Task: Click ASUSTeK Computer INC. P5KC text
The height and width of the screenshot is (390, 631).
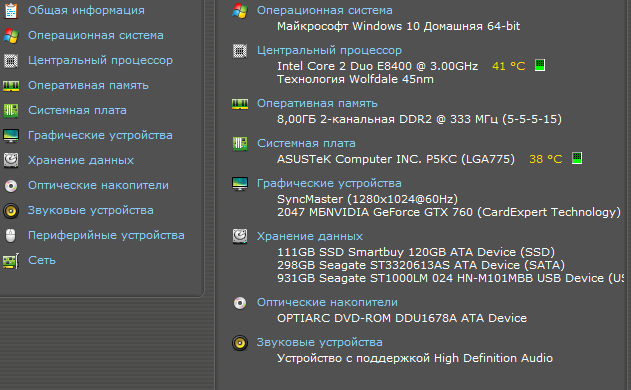Action: tap(396, 159)
